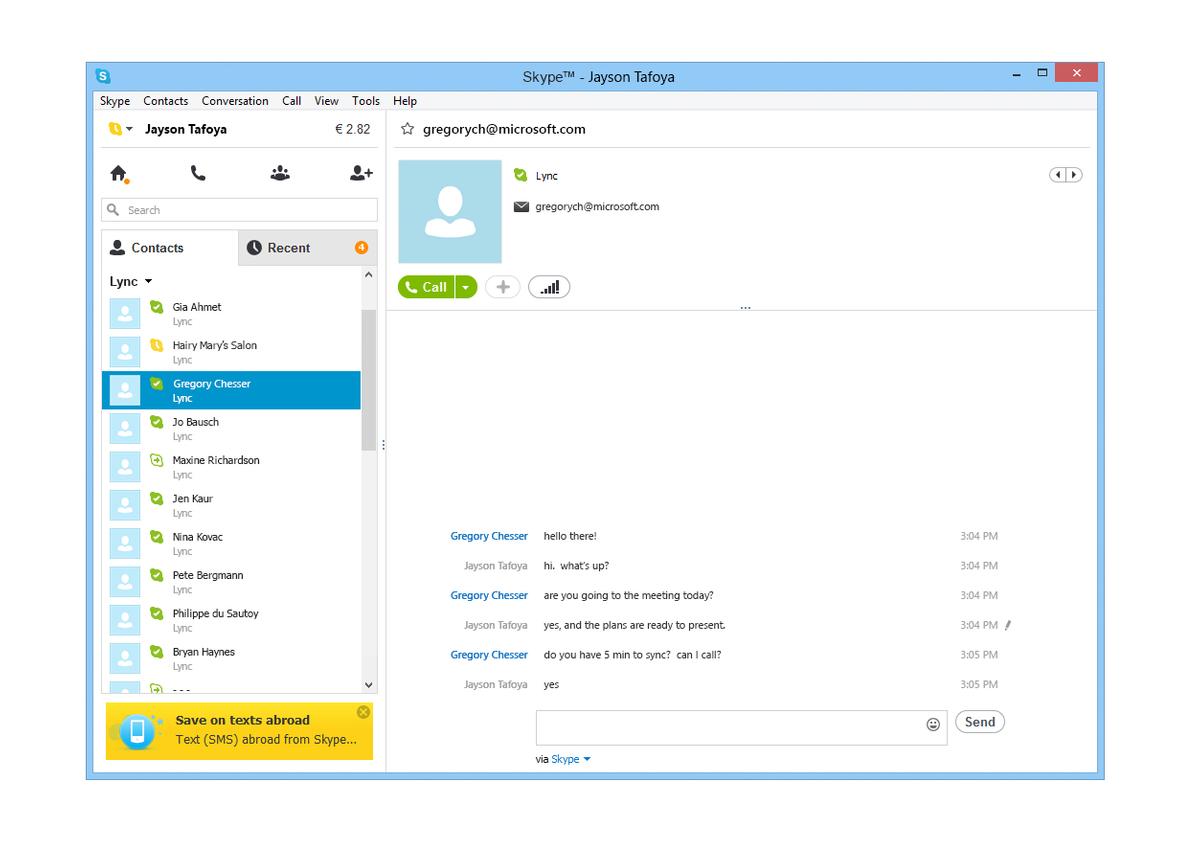
Task: Open the call phones dial pad icon
Action: point(198,173)
